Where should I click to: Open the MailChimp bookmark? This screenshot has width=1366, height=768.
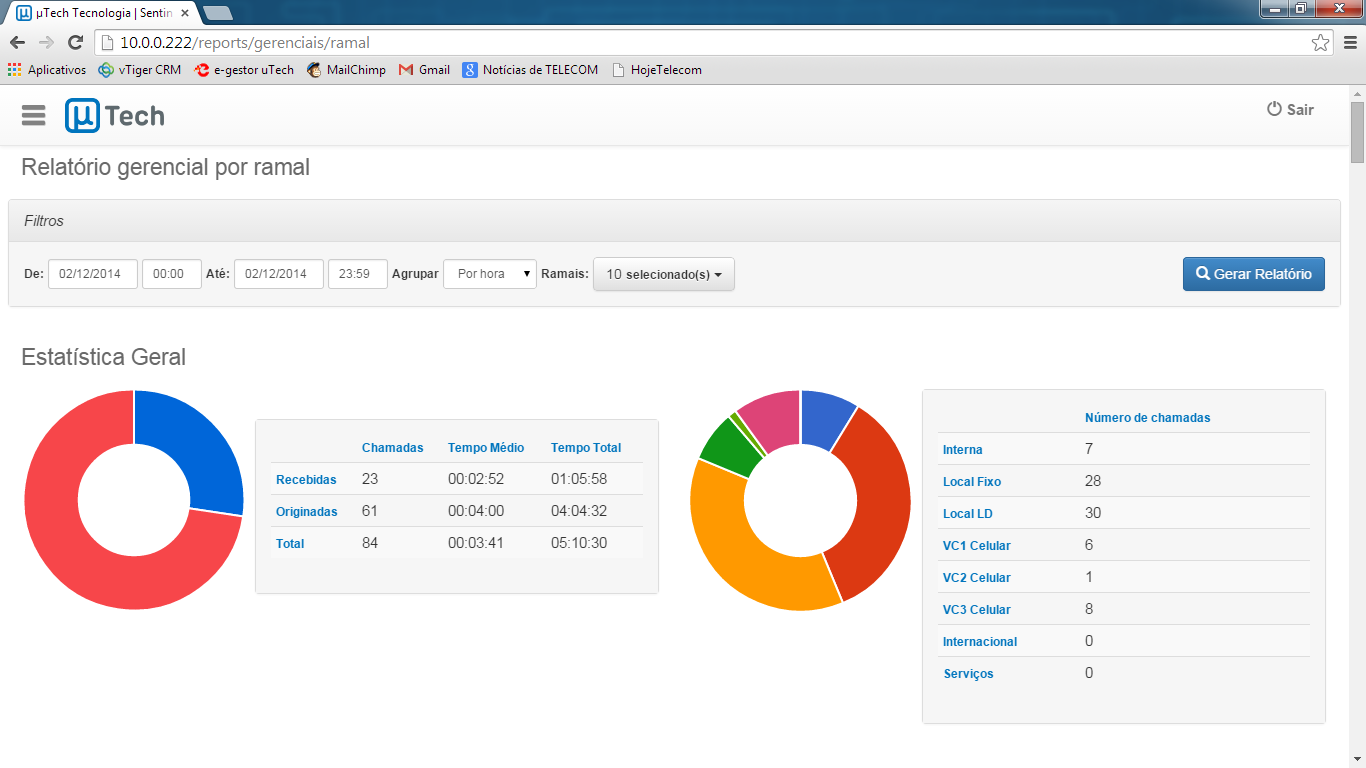pos(346,70)
